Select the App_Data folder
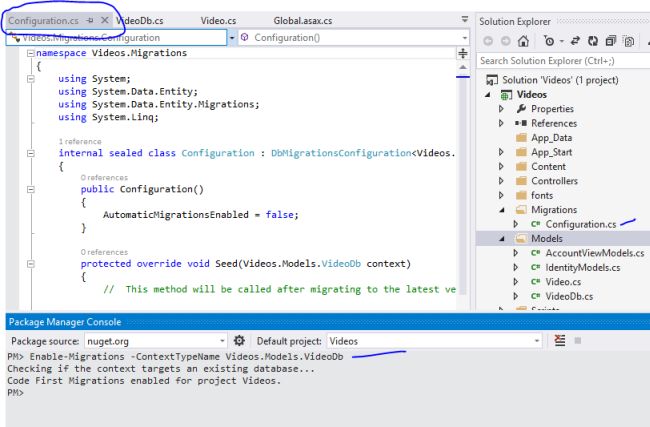This screenshot has width=650, height=427. coord(551,138)
